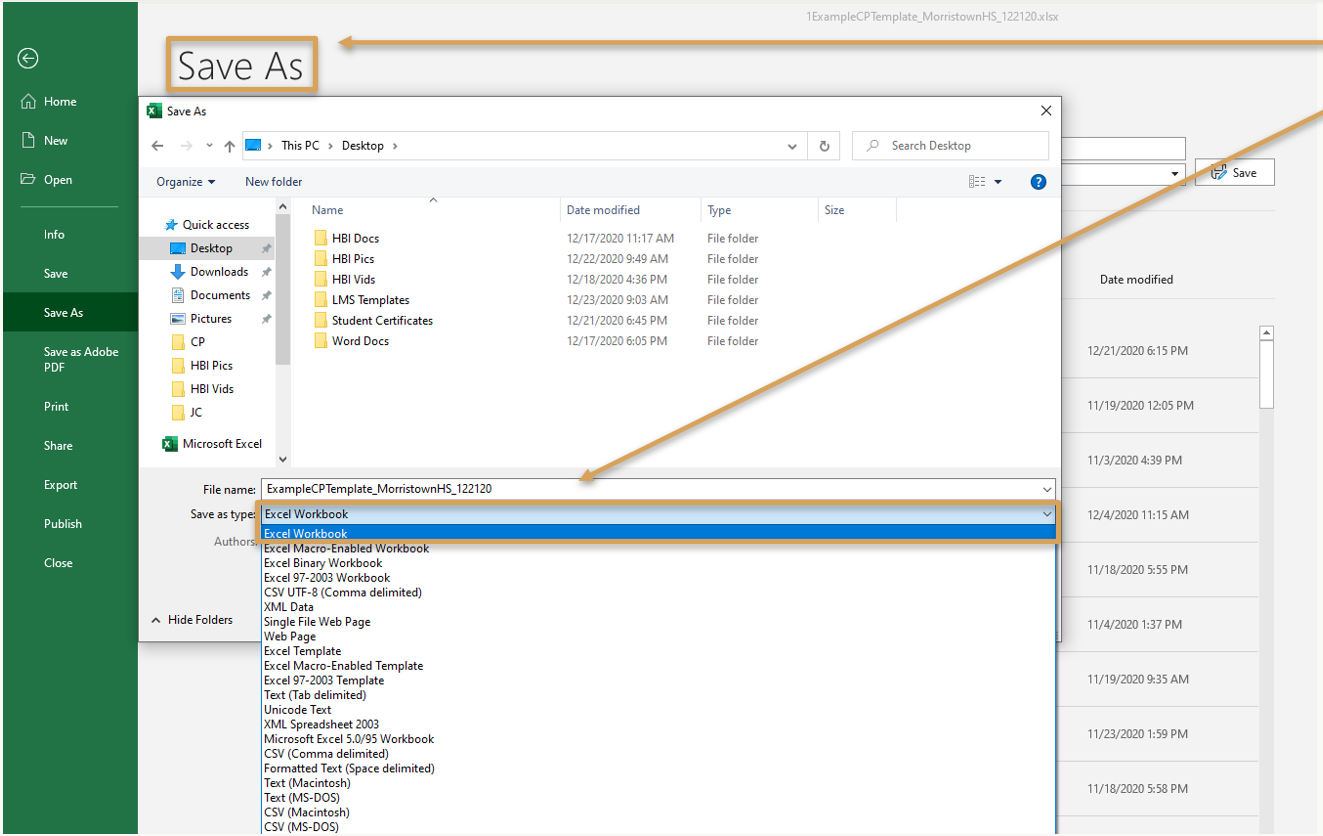Sort files by Date modified column
The image size is (1323, 836).
pyautogui.click(x=603, y=210)
